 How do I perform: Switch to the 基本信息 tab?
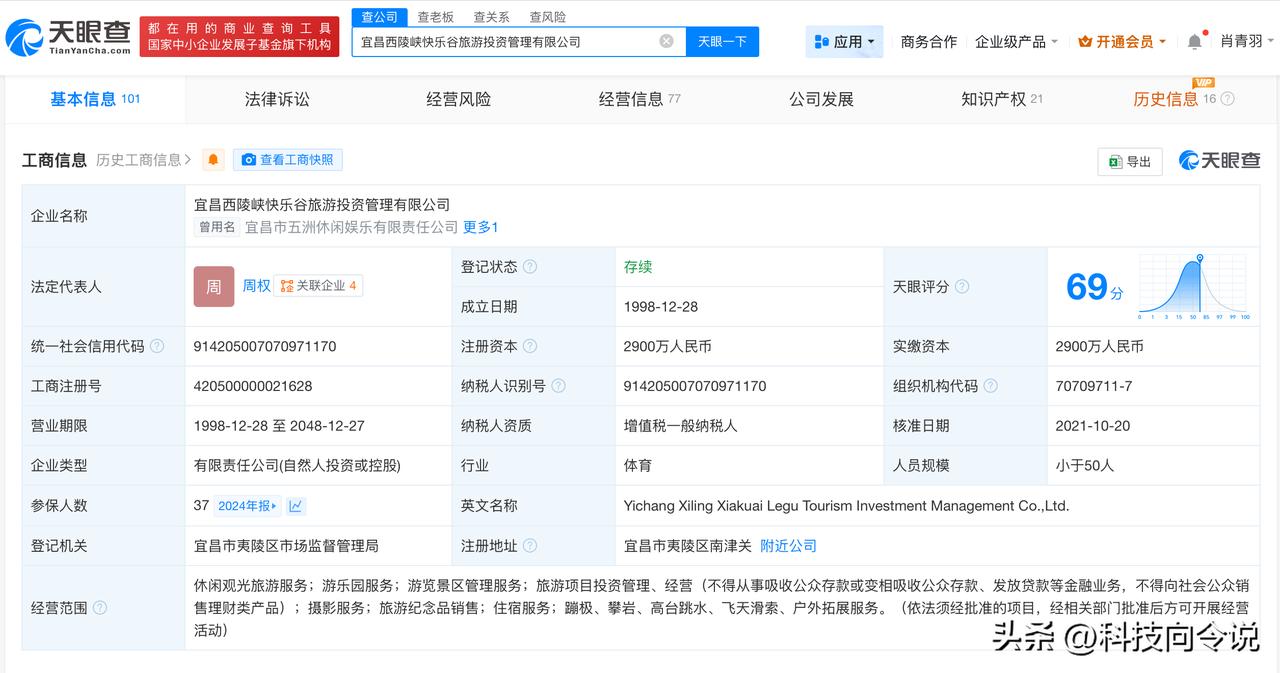[x=95, y=99]
